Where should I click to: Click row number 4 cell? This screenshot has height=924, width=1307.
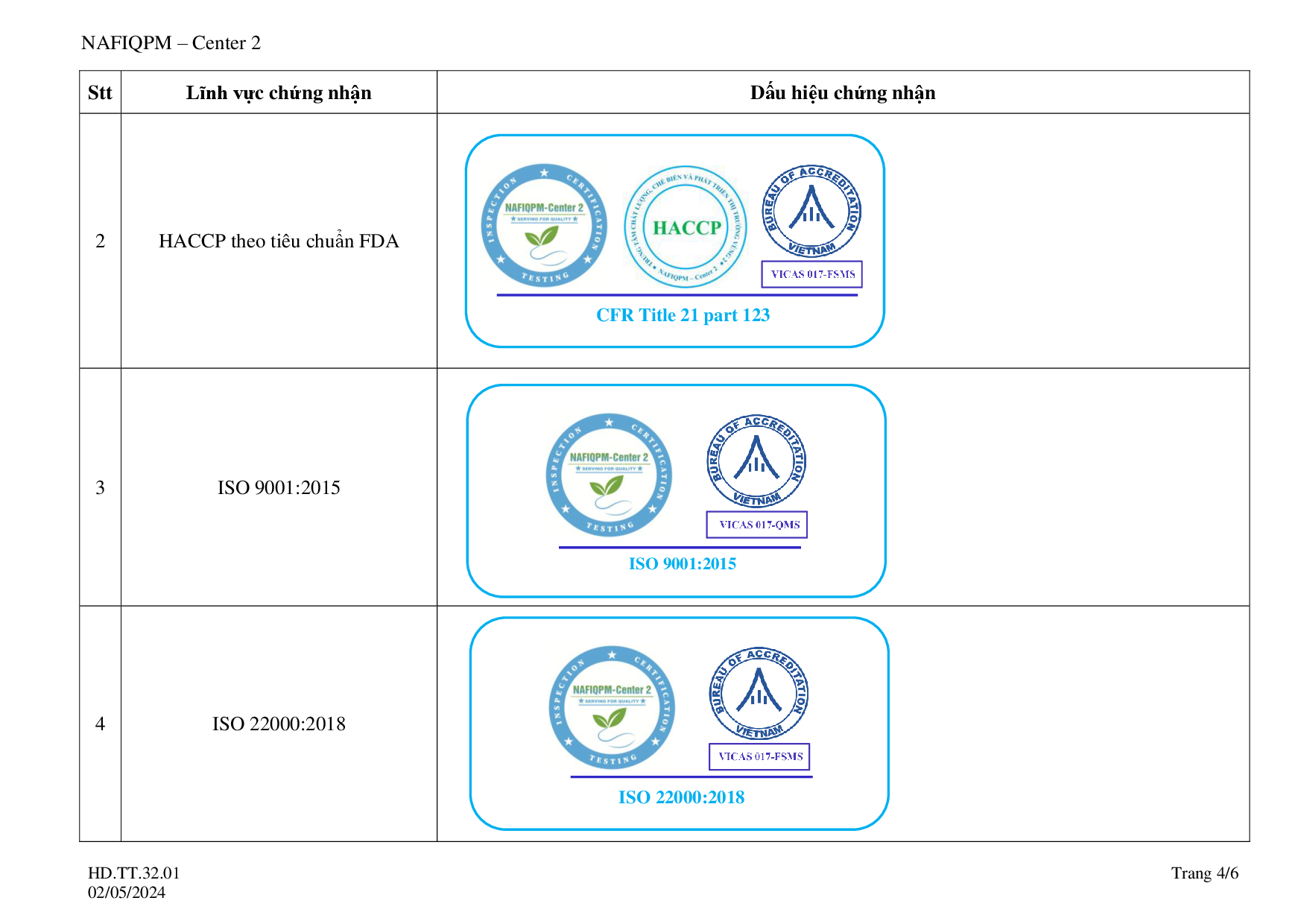101,724
